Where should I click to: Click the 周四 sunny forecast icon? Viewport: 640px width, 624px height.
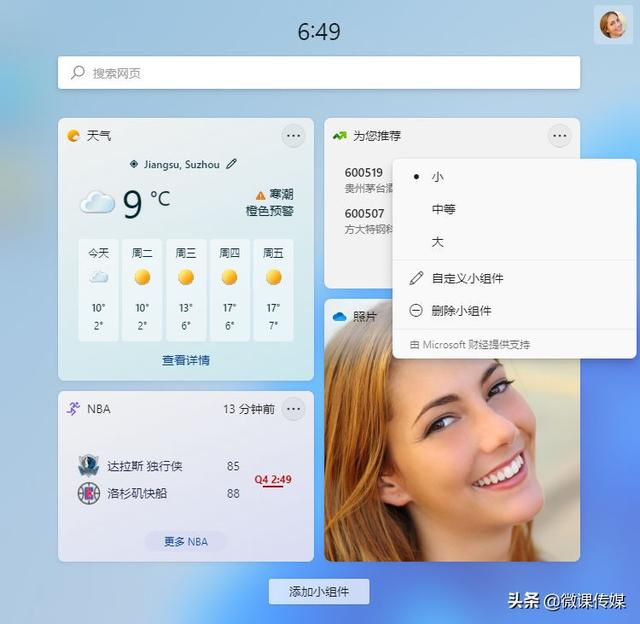click(229, 277)
